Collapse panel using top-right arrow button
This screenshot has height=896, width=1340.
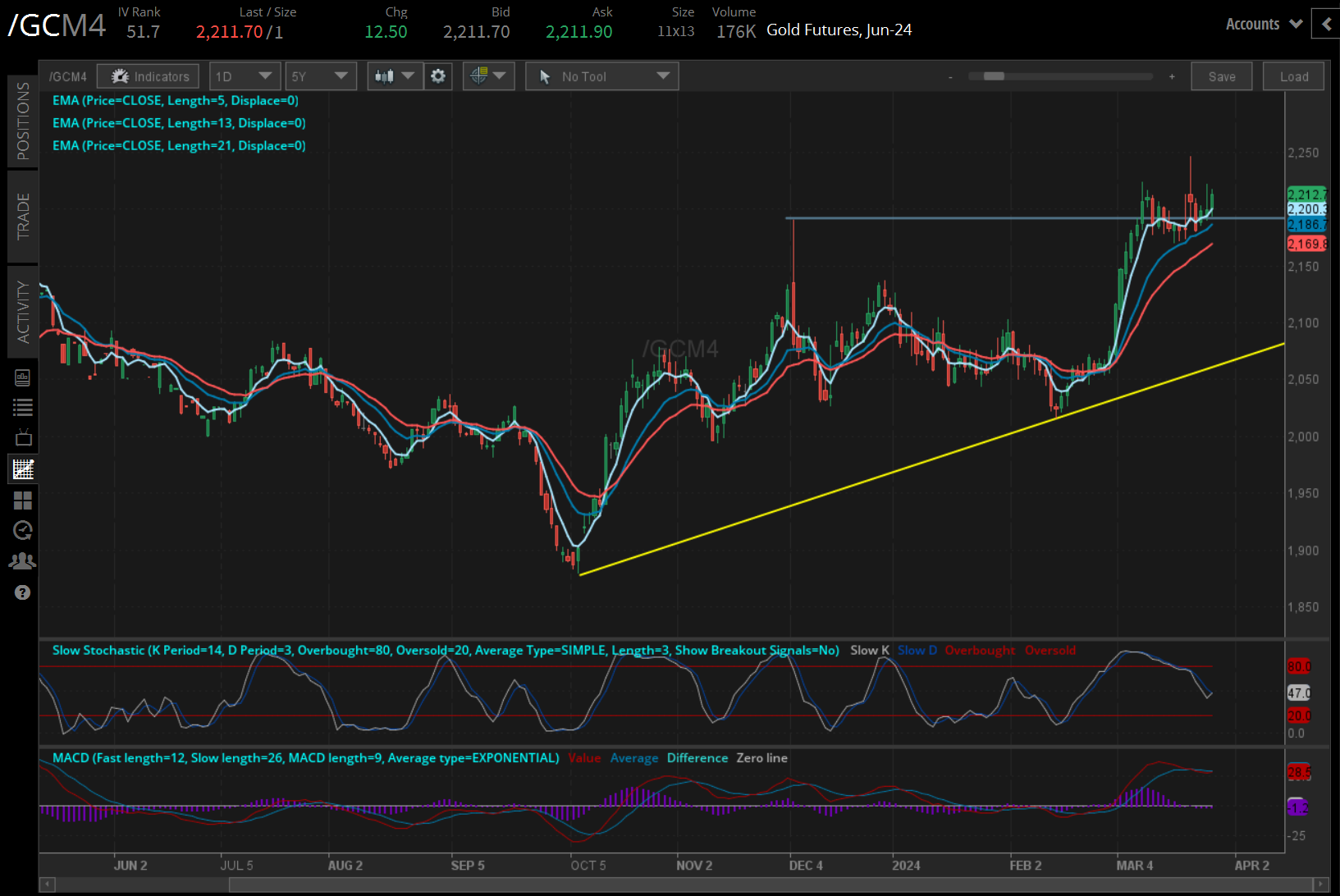(x=1326, y=25)
